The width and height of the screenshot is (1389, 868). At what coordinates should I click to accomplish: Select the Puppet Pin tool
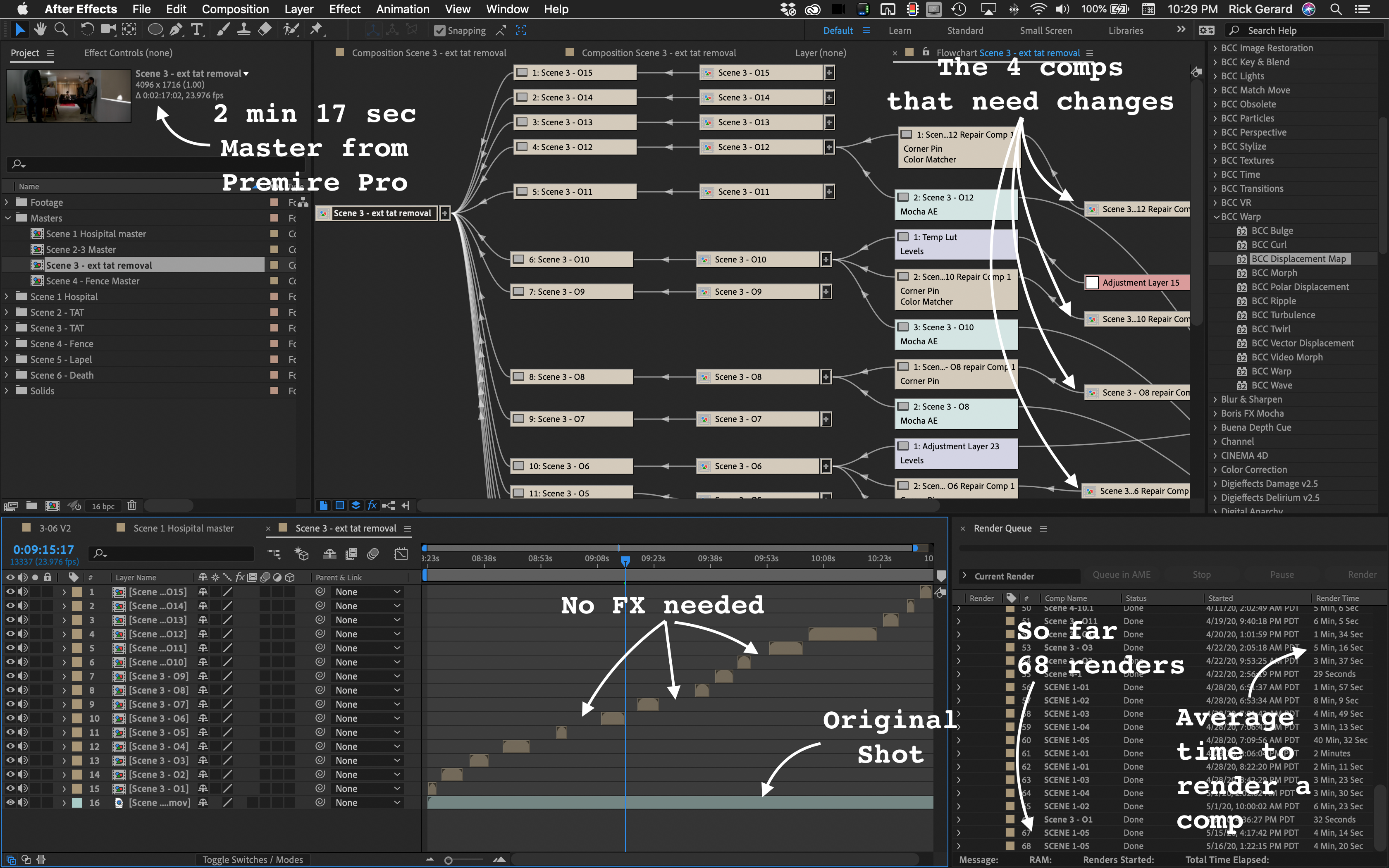pos(316,29)
